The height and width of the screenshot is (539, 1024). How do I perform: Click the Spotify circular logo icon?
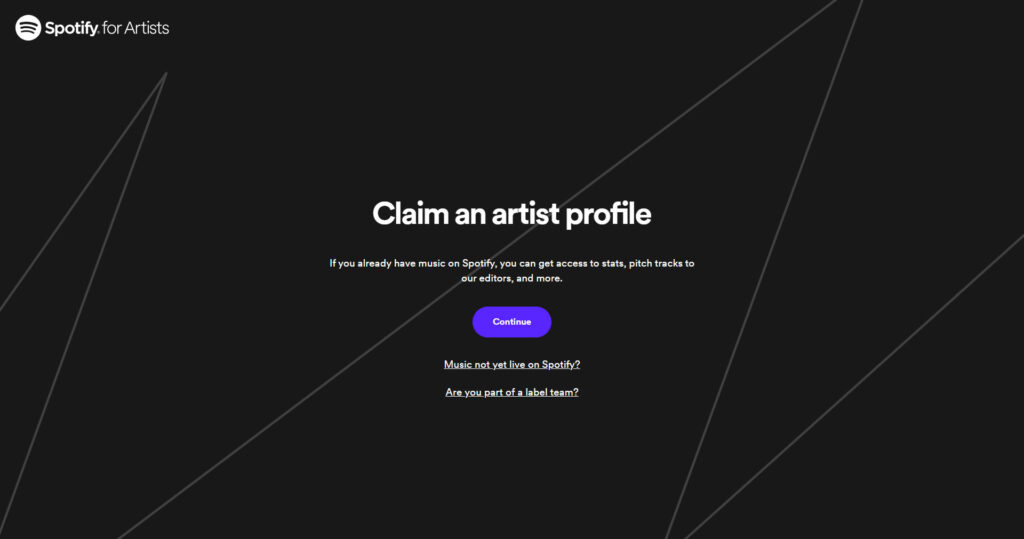coord(28,27)
